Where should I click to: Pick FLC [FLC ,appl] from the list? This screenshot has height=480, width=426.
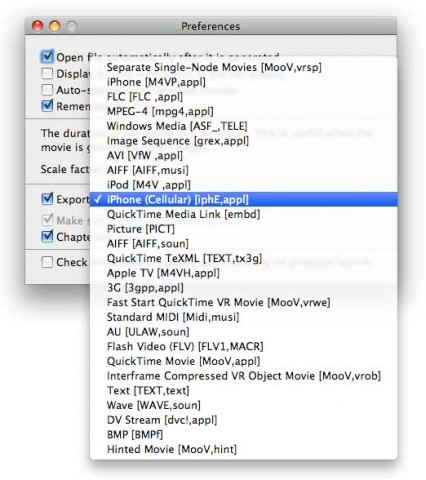point(243,97)
